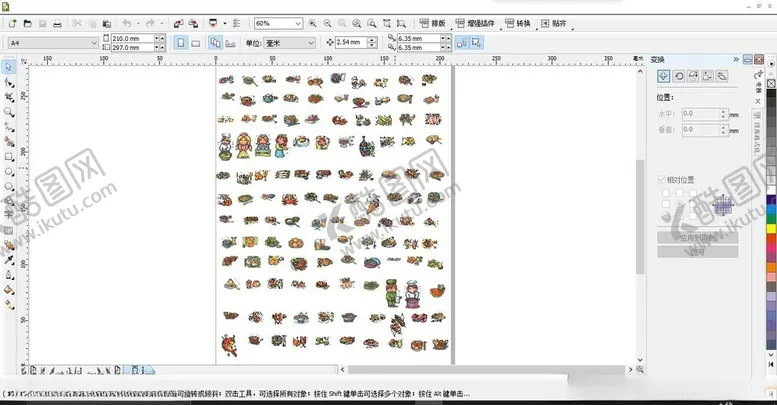777x405 pixels.
Task: Toggle the 相对位置 checkbox
Action: (661, 179)
